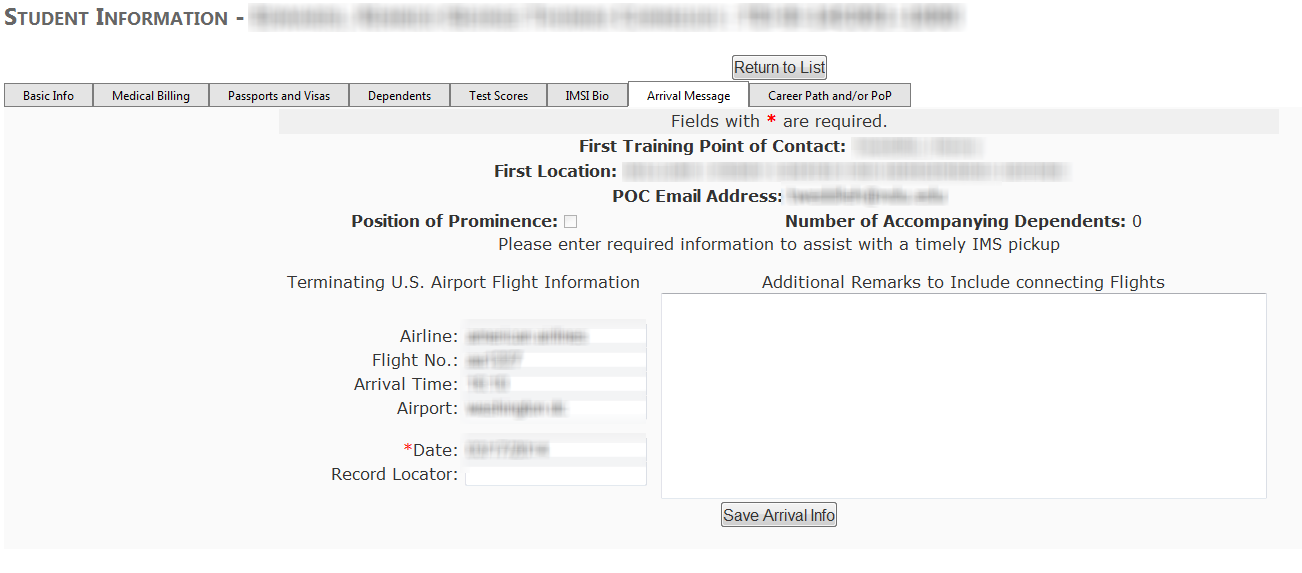
Task: Open the IMSI Bio tab
Action: point(587,96)
